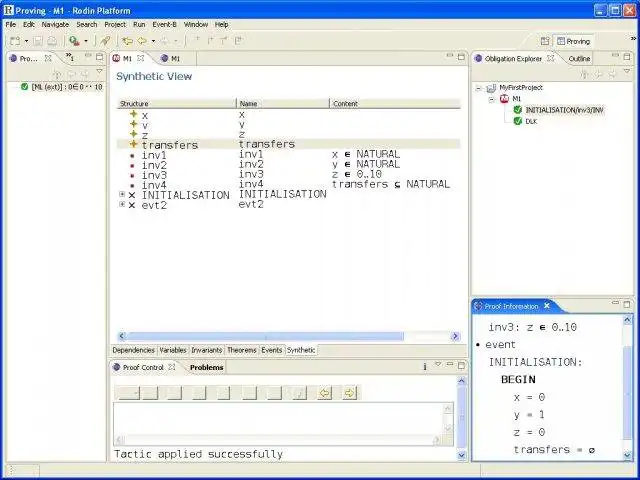The width and height of the screenshot is (640, 480).
Task: Switch to the Problems tab
Action: click(x=207, y=367)
